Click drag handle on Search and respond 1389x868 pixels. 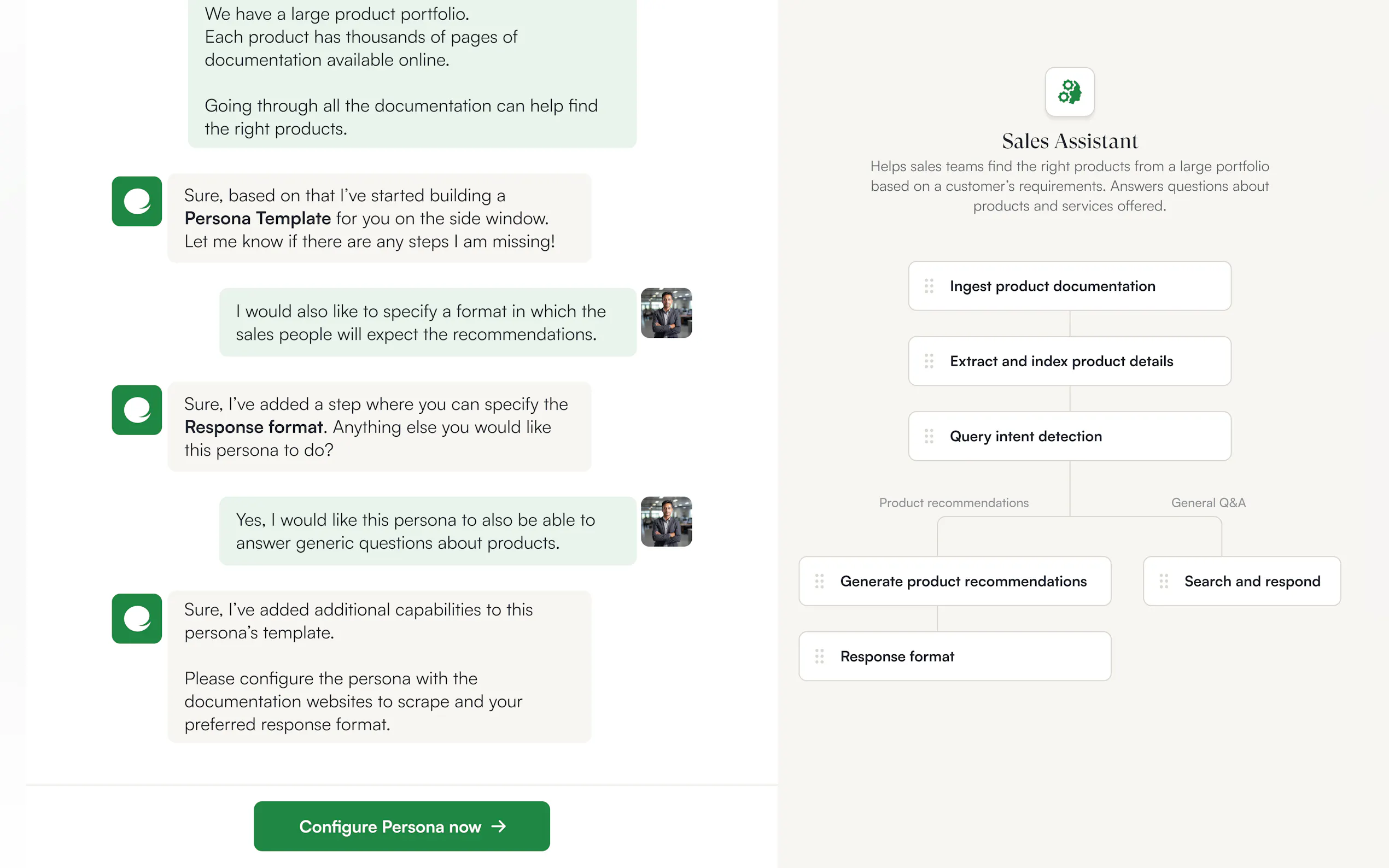pos(1163,581)
